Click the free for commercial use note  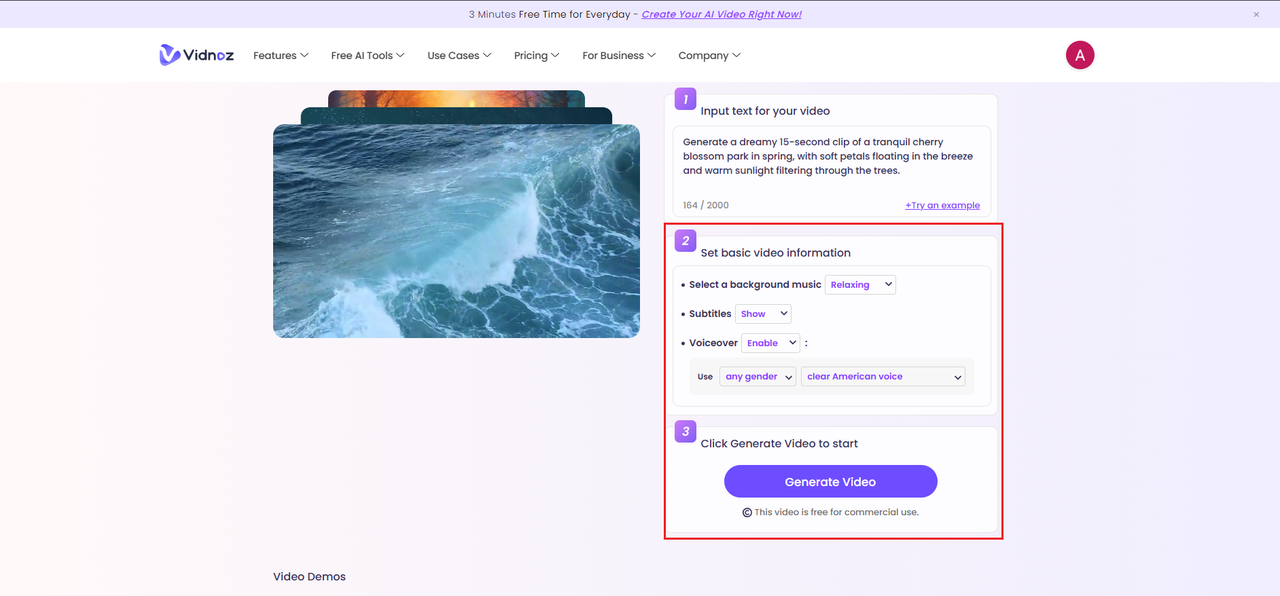831,512
